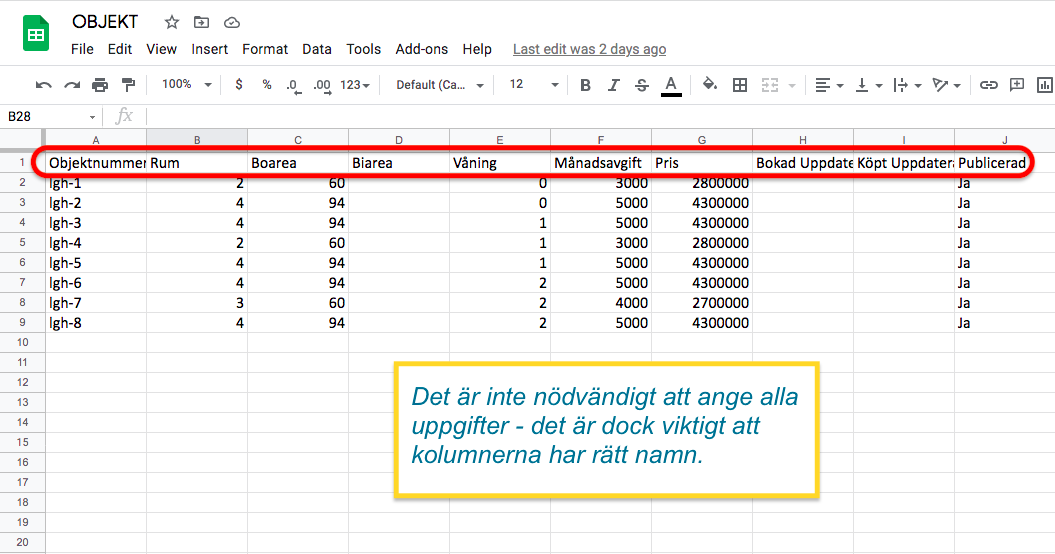Open the 100% zoom dropdown
Viewport: 1055px width, 554px height.
tap(187, 85)
